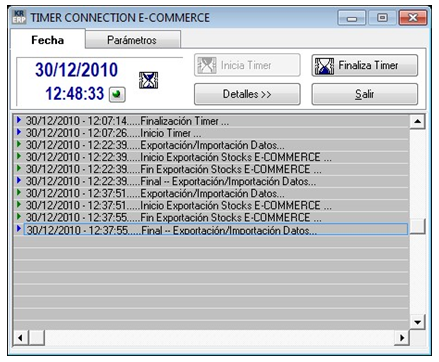Expand details with Detalles >> button
The height and width of the screenshot is (362, 439).
point(247,94)
